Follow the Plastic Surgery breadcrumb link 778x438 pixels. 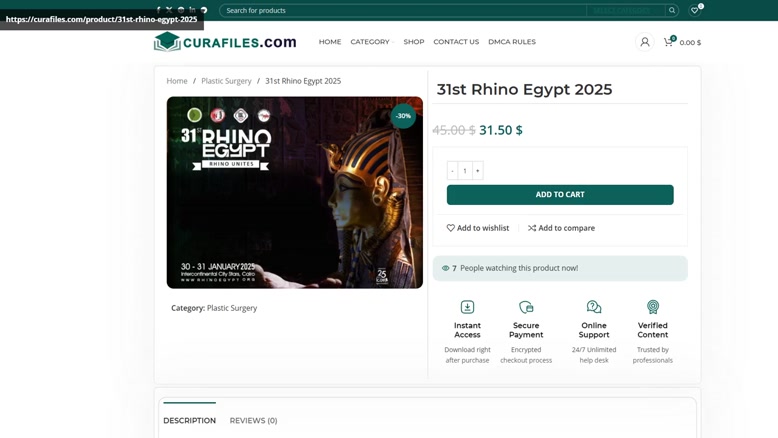click(x=226, y=81)
